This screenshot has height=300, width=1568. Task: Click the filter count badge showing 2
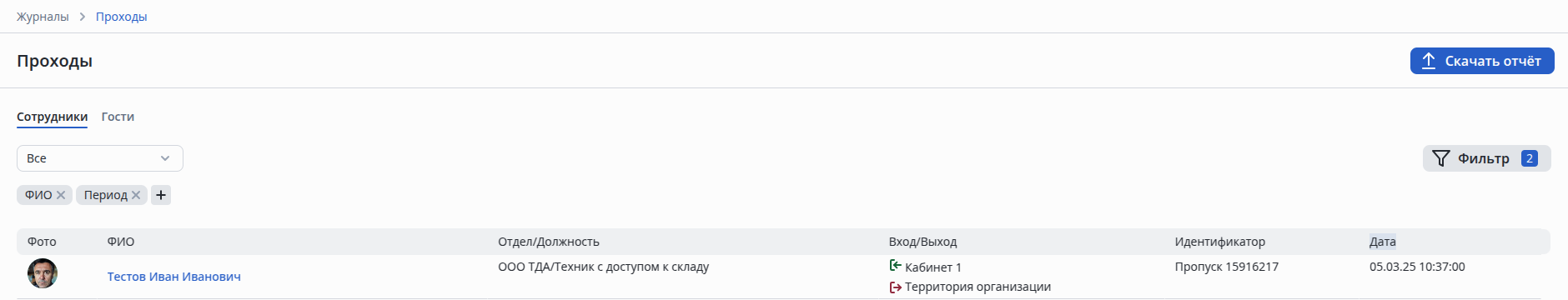(x=1529, y=158)
